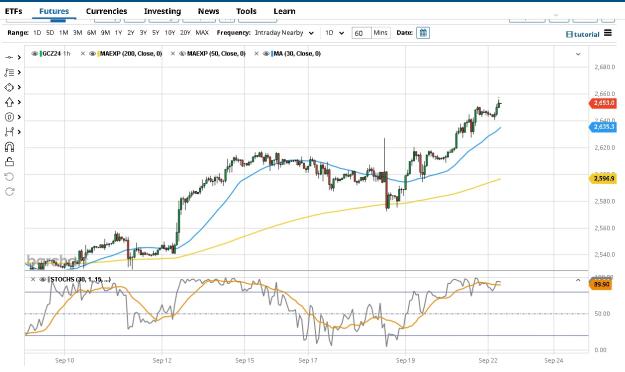625x372 pixels.
Task: Set range to 3Y
Action: pos(143,33)
